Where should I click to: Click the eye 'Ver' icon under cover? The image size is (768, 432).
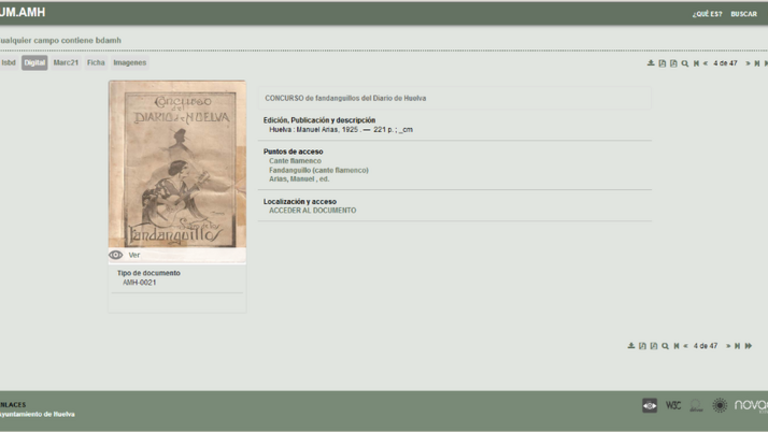(x=116, y=255)
